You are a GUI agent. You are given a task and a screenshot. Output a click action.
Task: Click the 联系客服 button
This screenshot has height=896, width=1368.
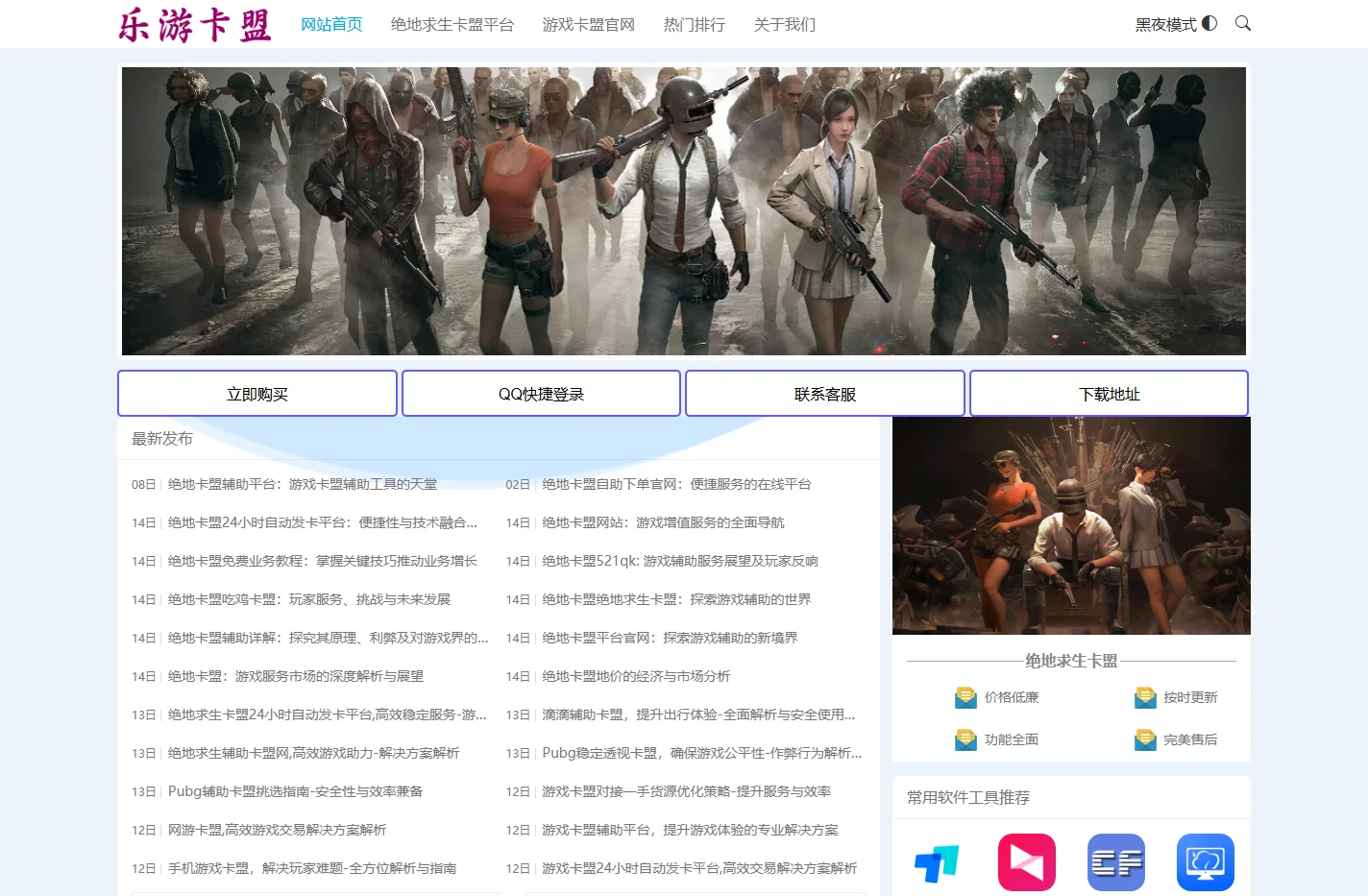(x=825, y=394)
